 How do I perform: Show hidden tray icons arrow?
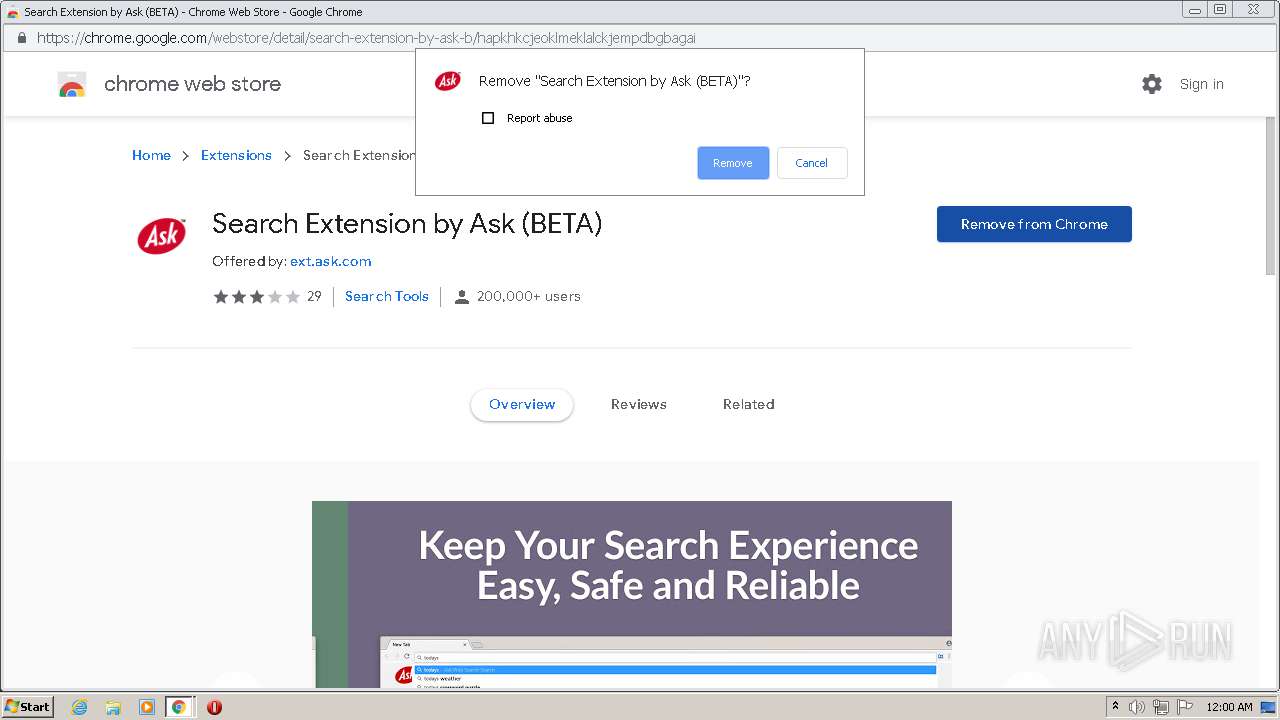(x=1115, y=707)
